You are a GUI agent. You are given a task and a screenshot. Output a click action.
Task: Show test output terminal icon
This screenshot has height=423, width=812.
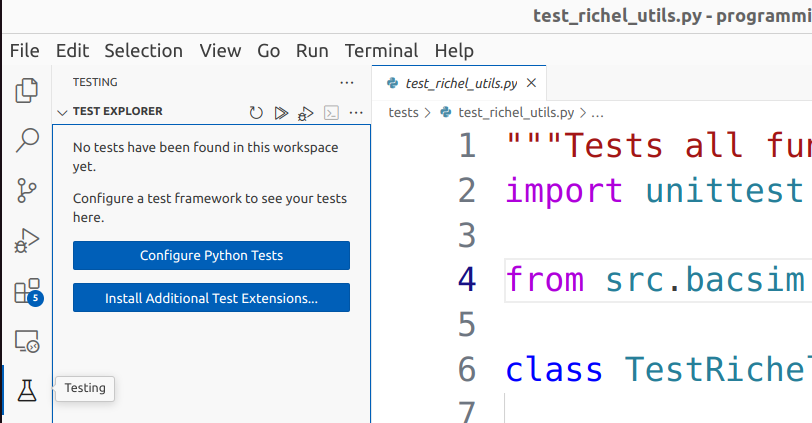click(x=331, y=112)
